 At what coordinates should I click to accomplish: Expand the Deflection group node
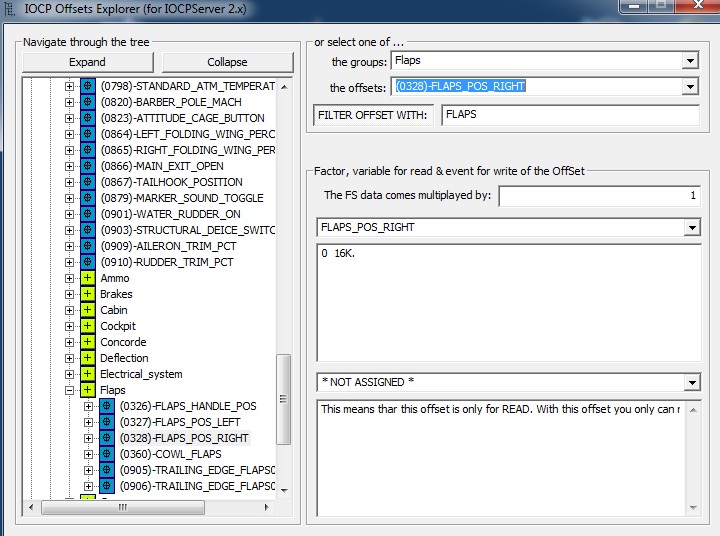coord(69,358)
